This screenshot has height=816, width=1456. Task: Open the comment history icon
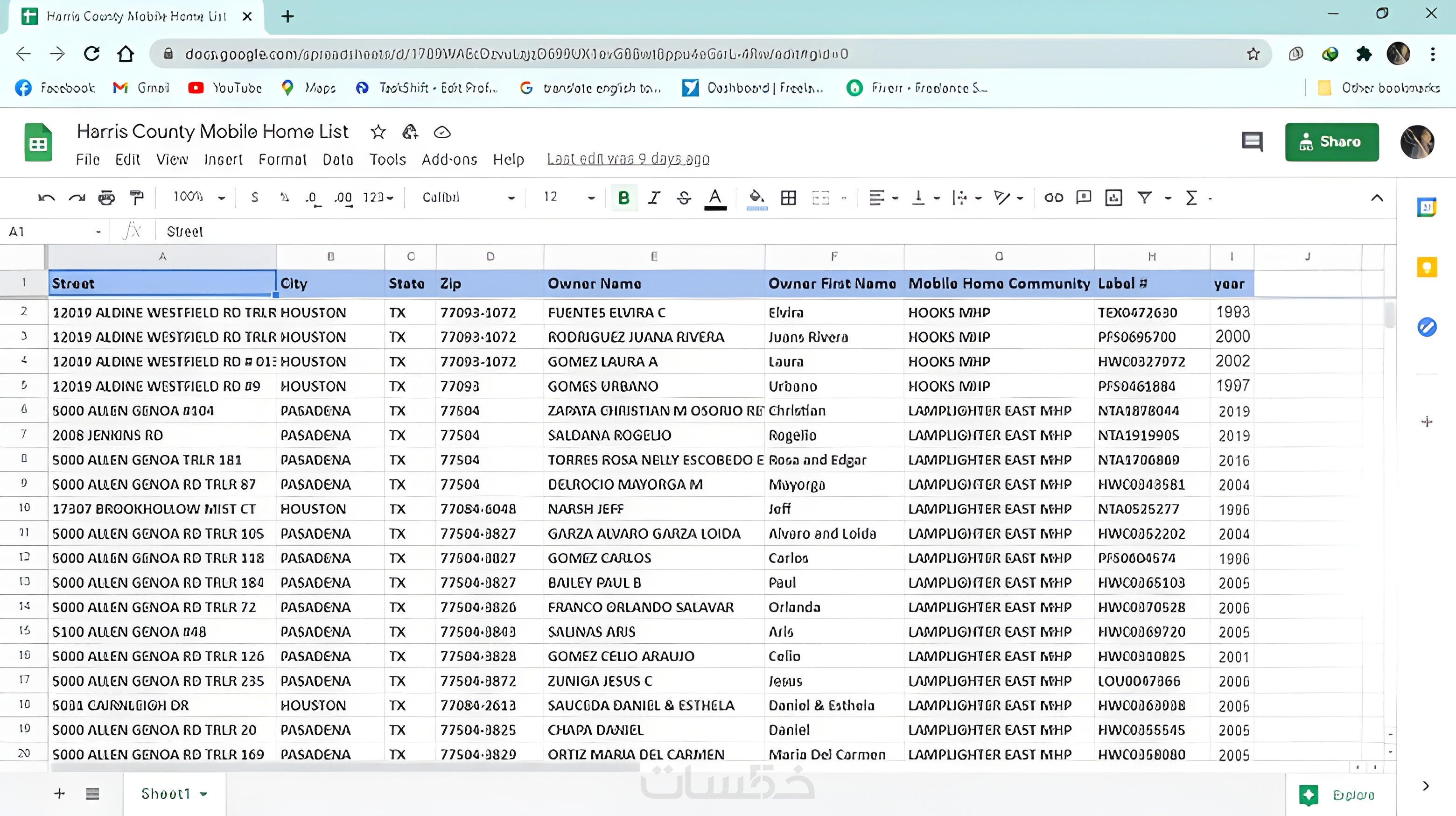pyautogui.click(x=1252, y=141)
